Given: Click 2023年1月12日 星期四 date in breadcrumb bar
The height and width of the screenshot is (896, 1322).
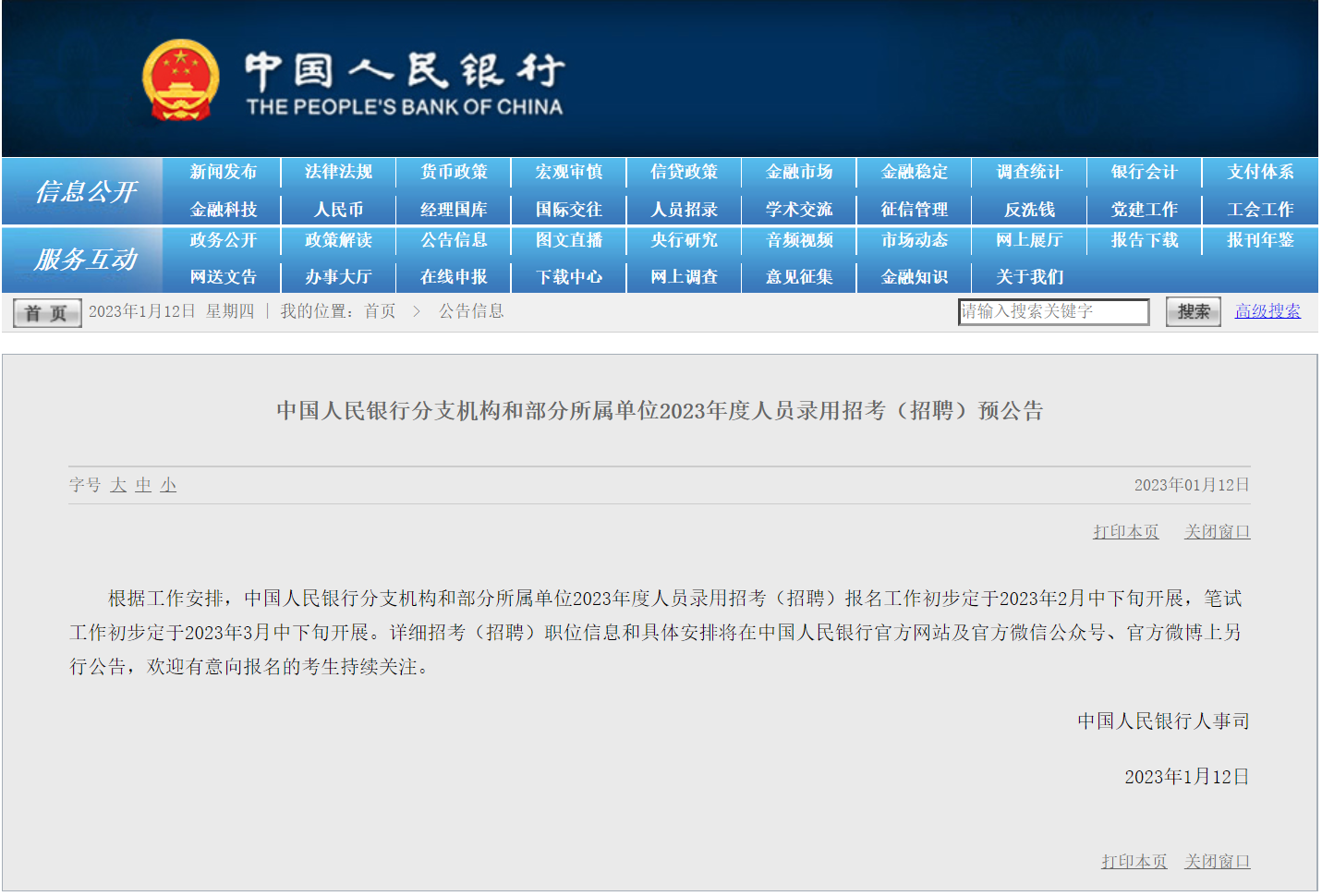Looking at the screenshot, I should coord(171,311).
